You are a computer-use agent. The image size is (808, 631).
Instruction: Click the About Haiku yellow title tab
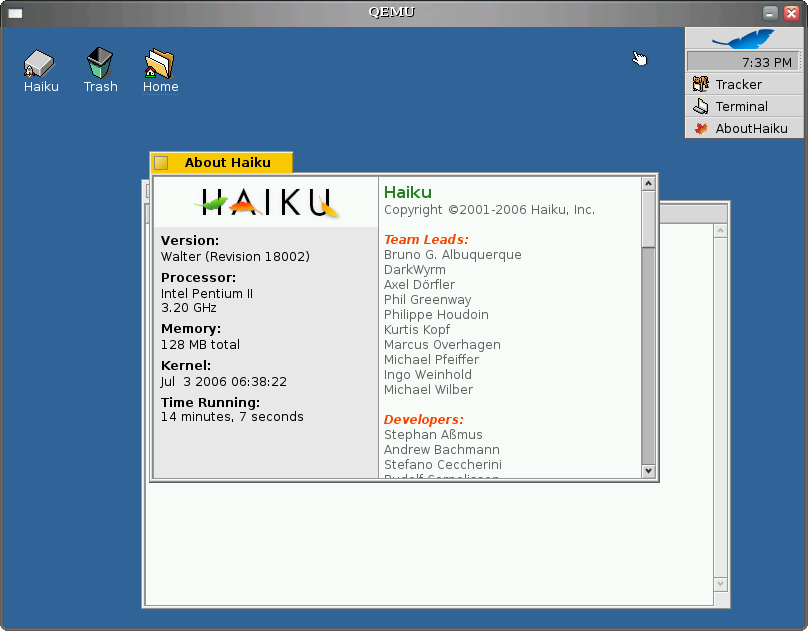[x=222, y=163]
